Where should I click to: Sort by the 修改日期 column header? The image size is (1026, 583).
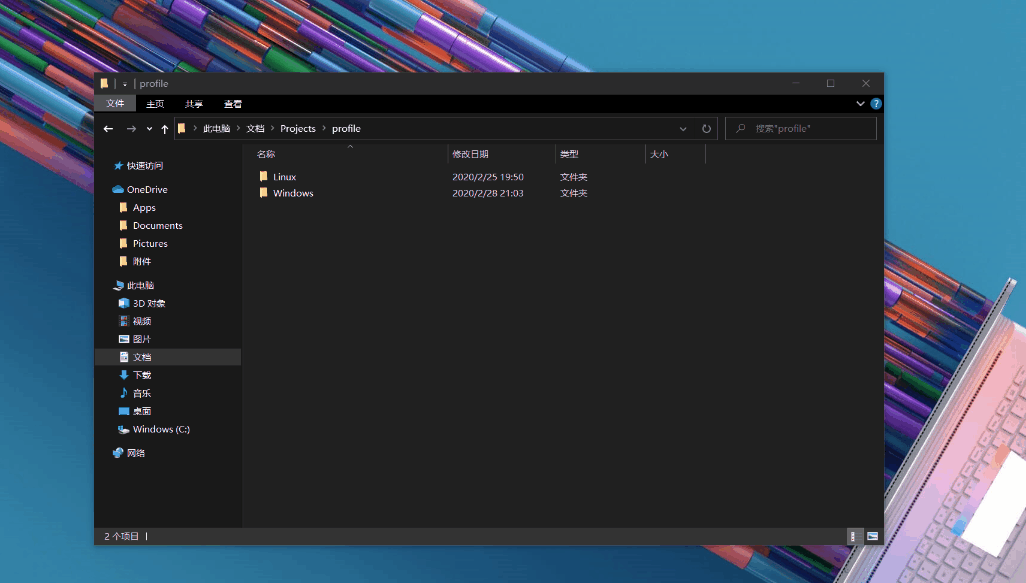[470, 154]
